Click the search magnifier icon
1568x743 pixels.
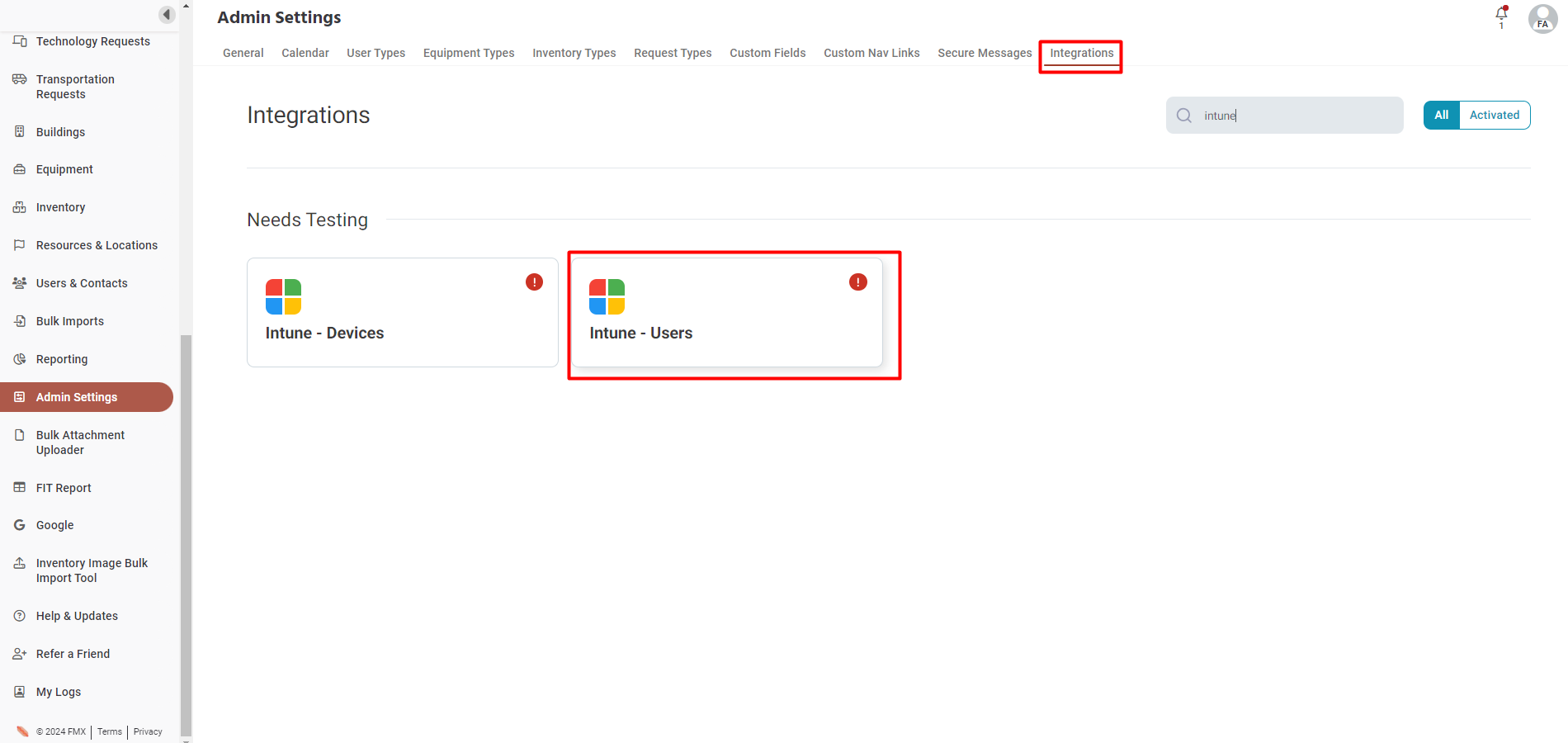pyautogui.click(x=1184, y=116)
